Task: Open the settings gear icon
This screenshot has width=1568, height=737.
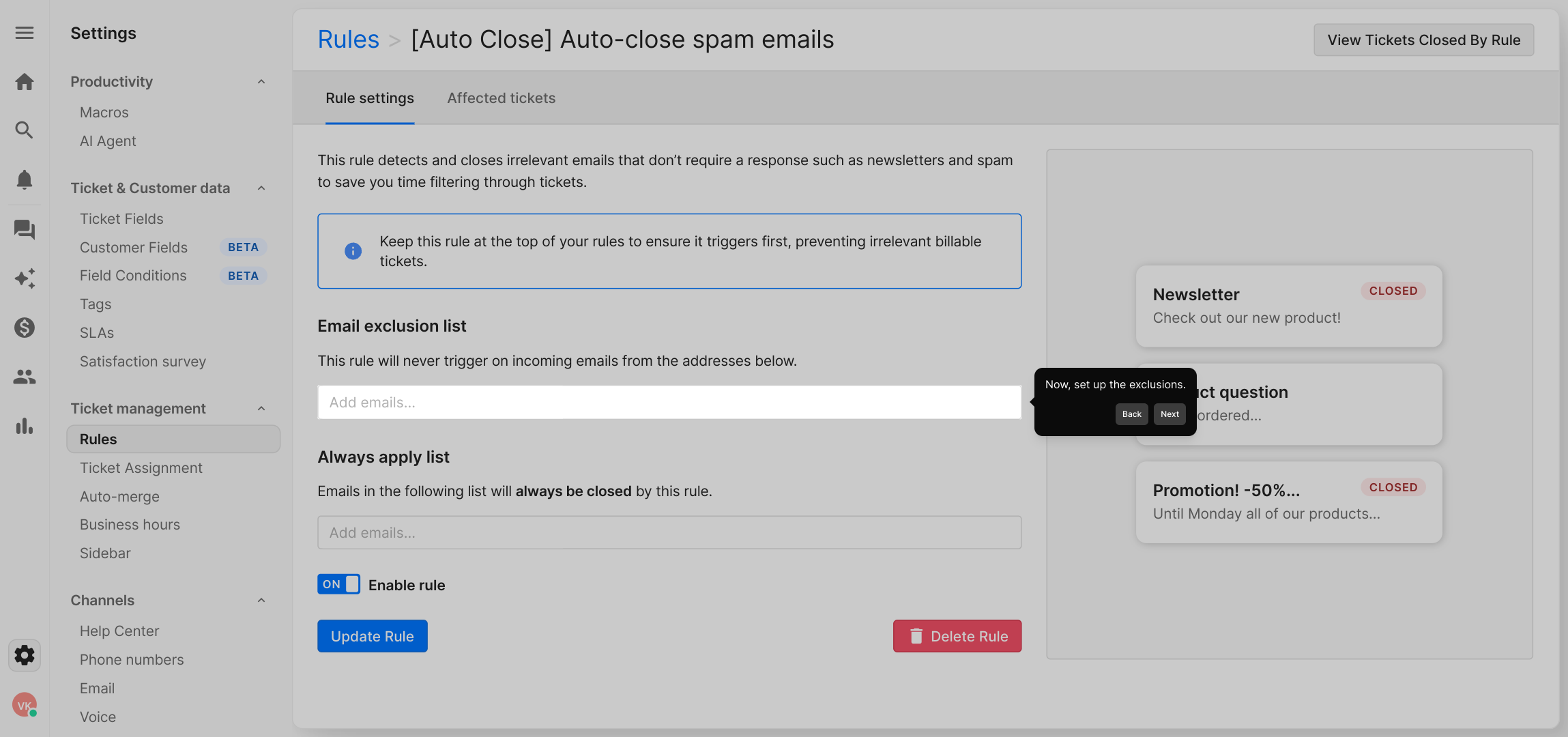Action: [25, 655]
